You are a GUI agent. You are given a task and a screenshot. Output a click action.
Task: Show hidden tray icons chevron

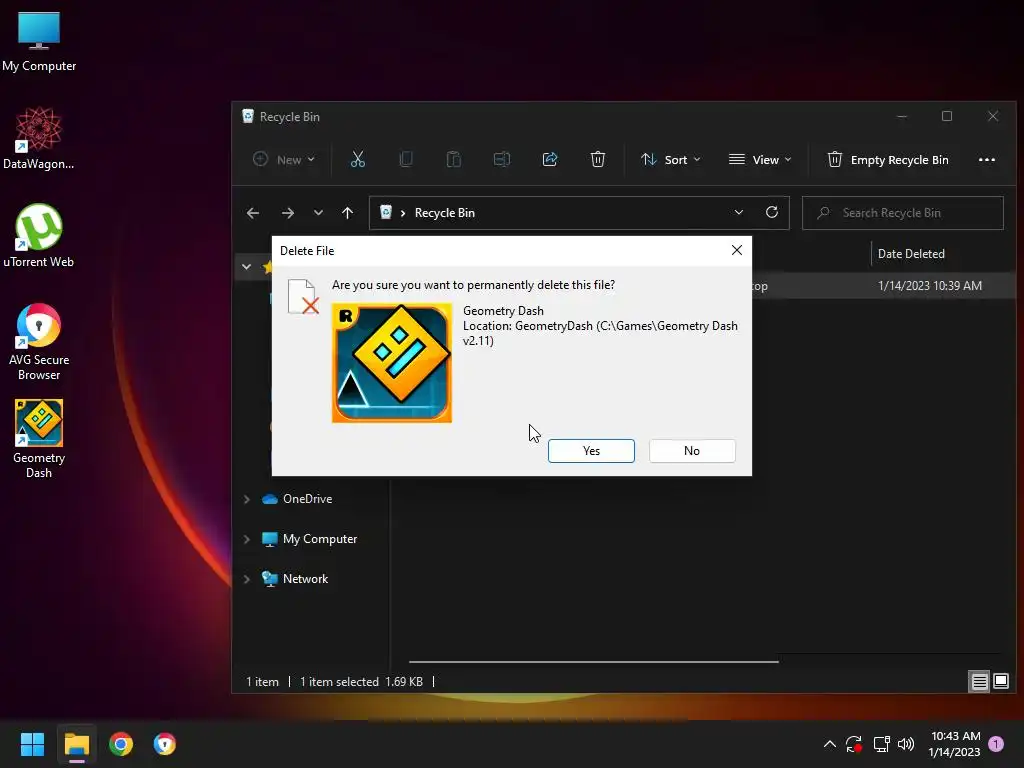(829, 744)
